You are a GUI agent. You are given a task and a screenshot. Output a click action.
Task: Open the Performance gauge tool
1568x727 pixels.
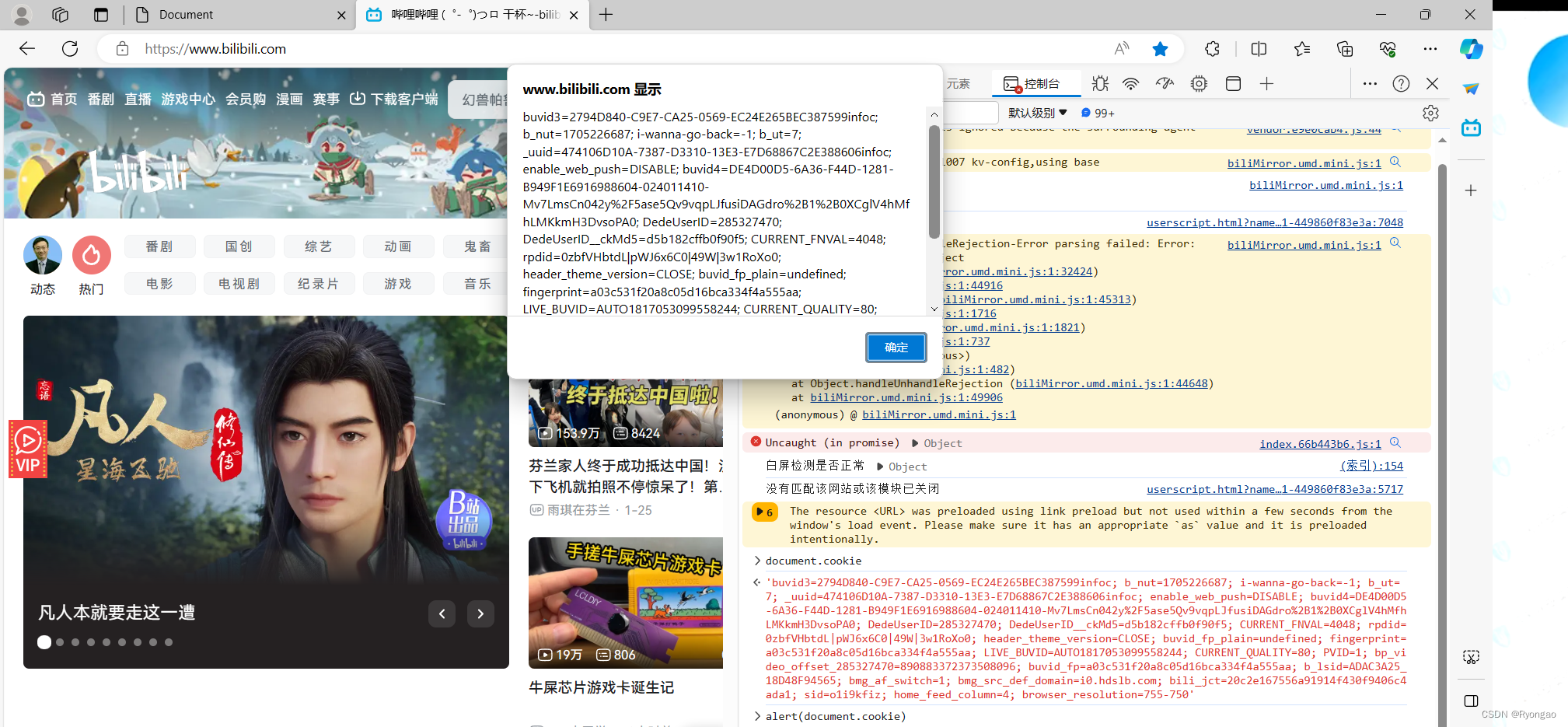tap(1165, 84)
